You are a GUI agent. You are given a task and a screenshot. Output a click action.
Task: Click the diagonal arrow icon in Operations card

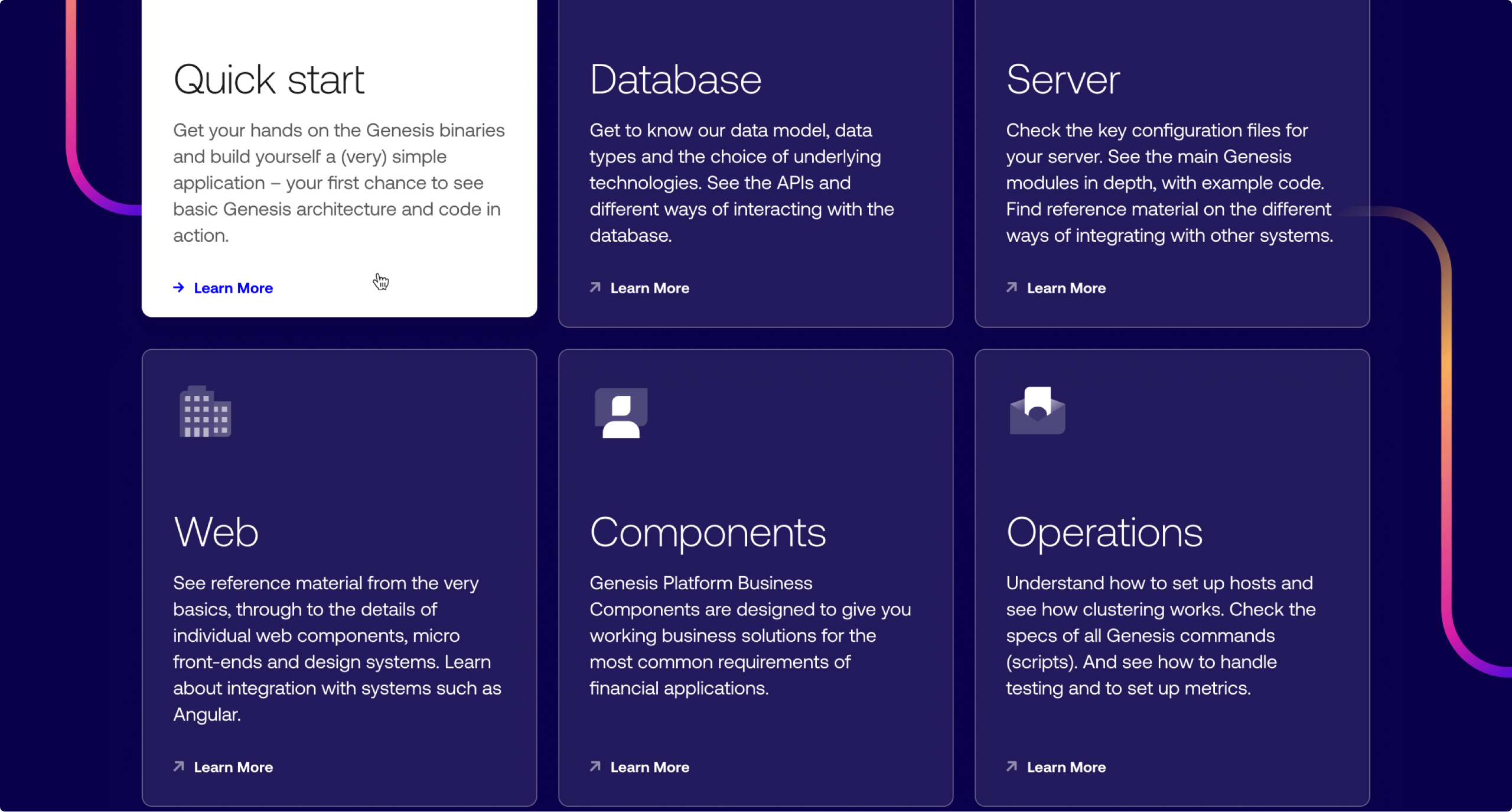(1012, 766)
